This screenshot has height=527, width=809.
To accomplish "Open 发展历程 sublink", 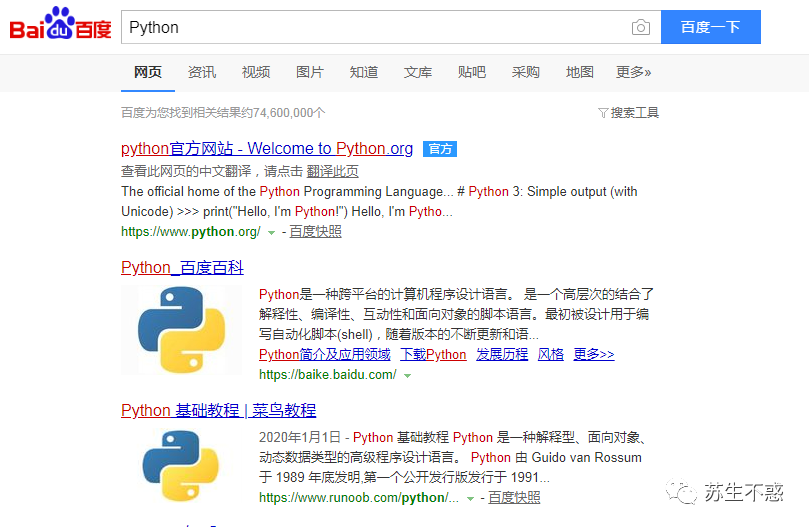I will pyautogui.click(x=502, y=355).
